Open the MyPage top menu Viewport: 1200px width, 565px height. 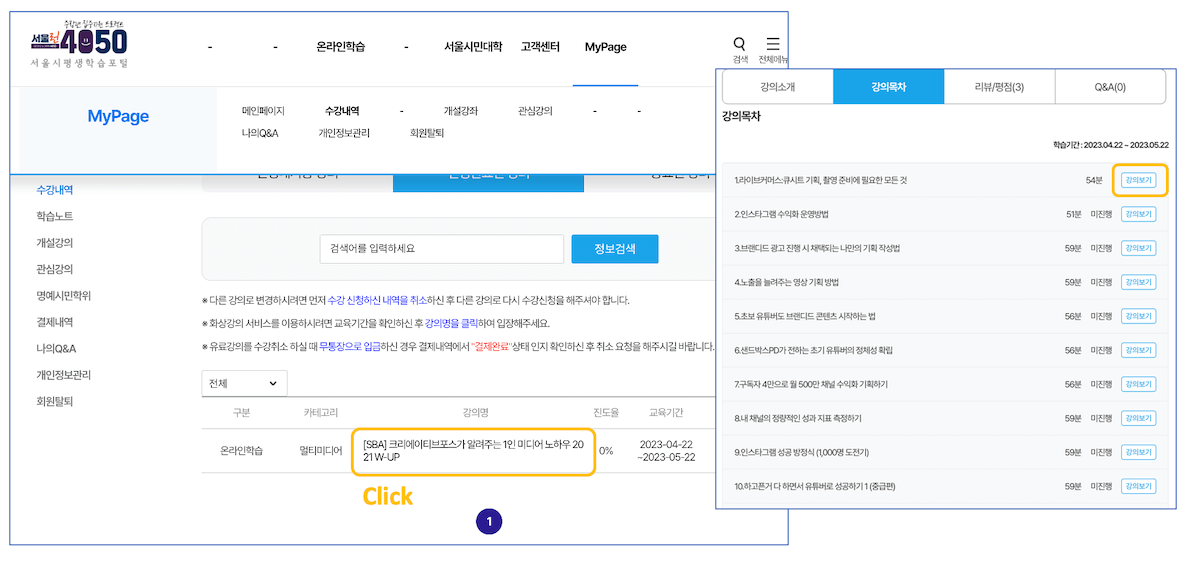click(605, 47)
